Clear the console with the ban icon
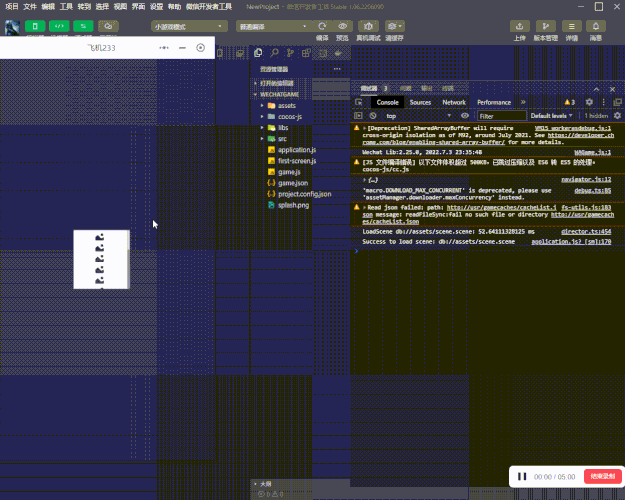Image resolution: width=625 pixels, height=500 pixels. pyautogui.click(x=373, y=116)
